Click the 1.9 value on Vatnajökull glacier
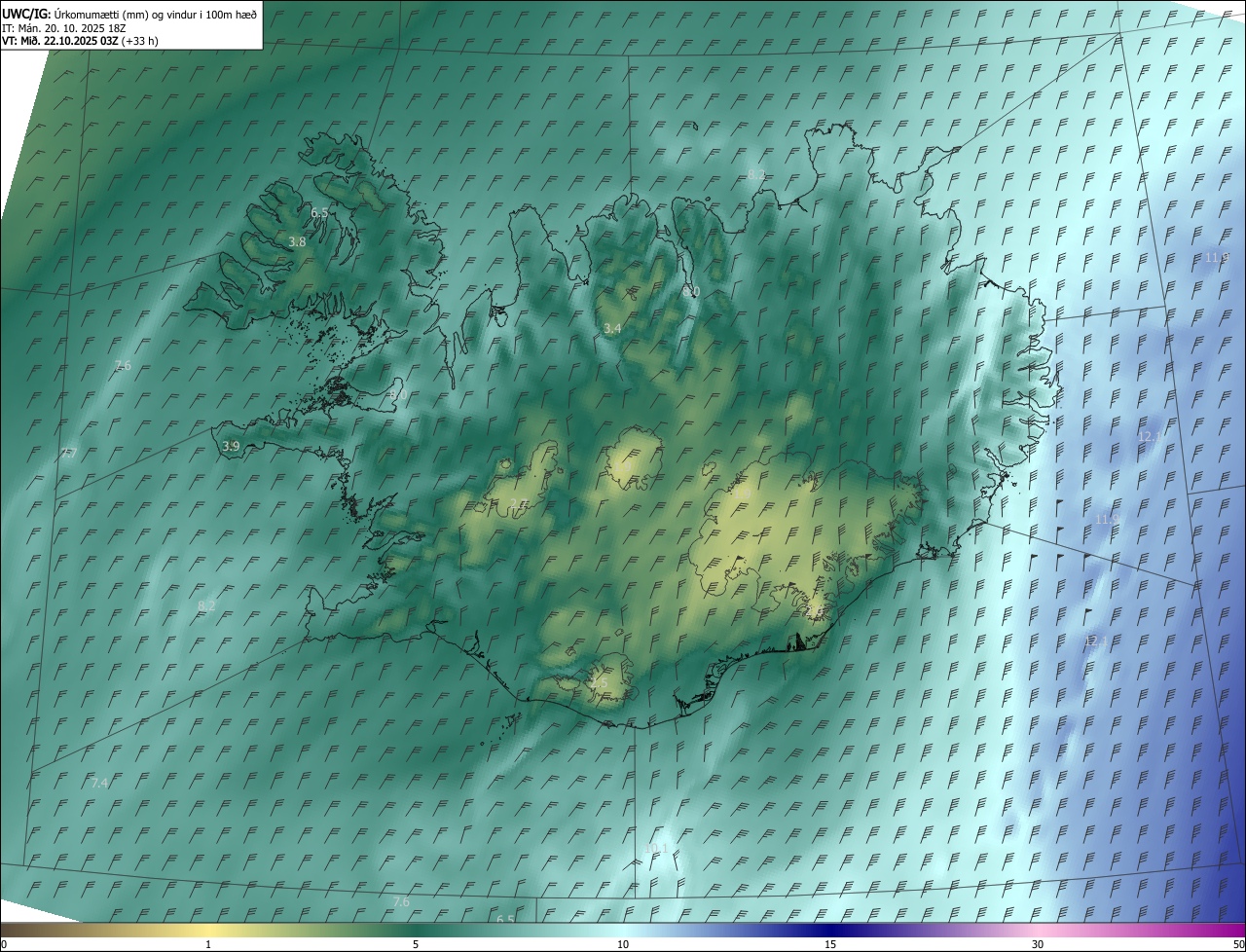 [741, 494]
